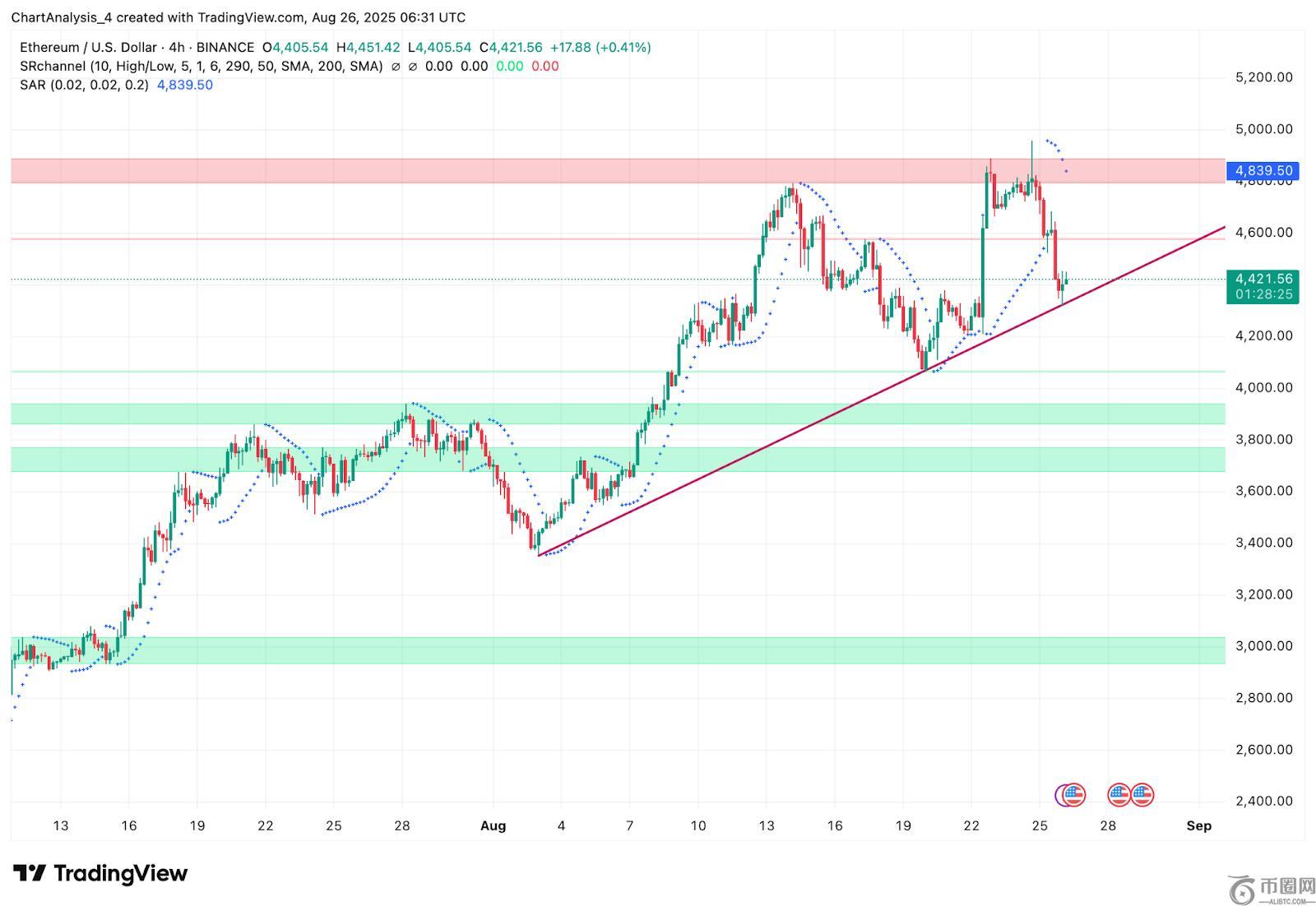Select the SAR (0.02, 0.02, 0.2) indicator legend
Image resolution: width=1316 pixels, height=906 pixels.
(84, 86)
